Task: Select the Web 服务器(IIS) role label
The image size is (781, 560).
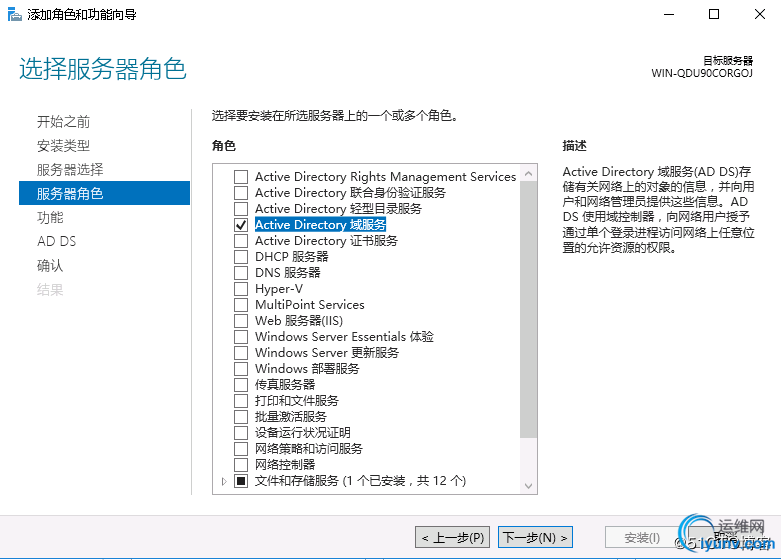Action: point(299,320)
